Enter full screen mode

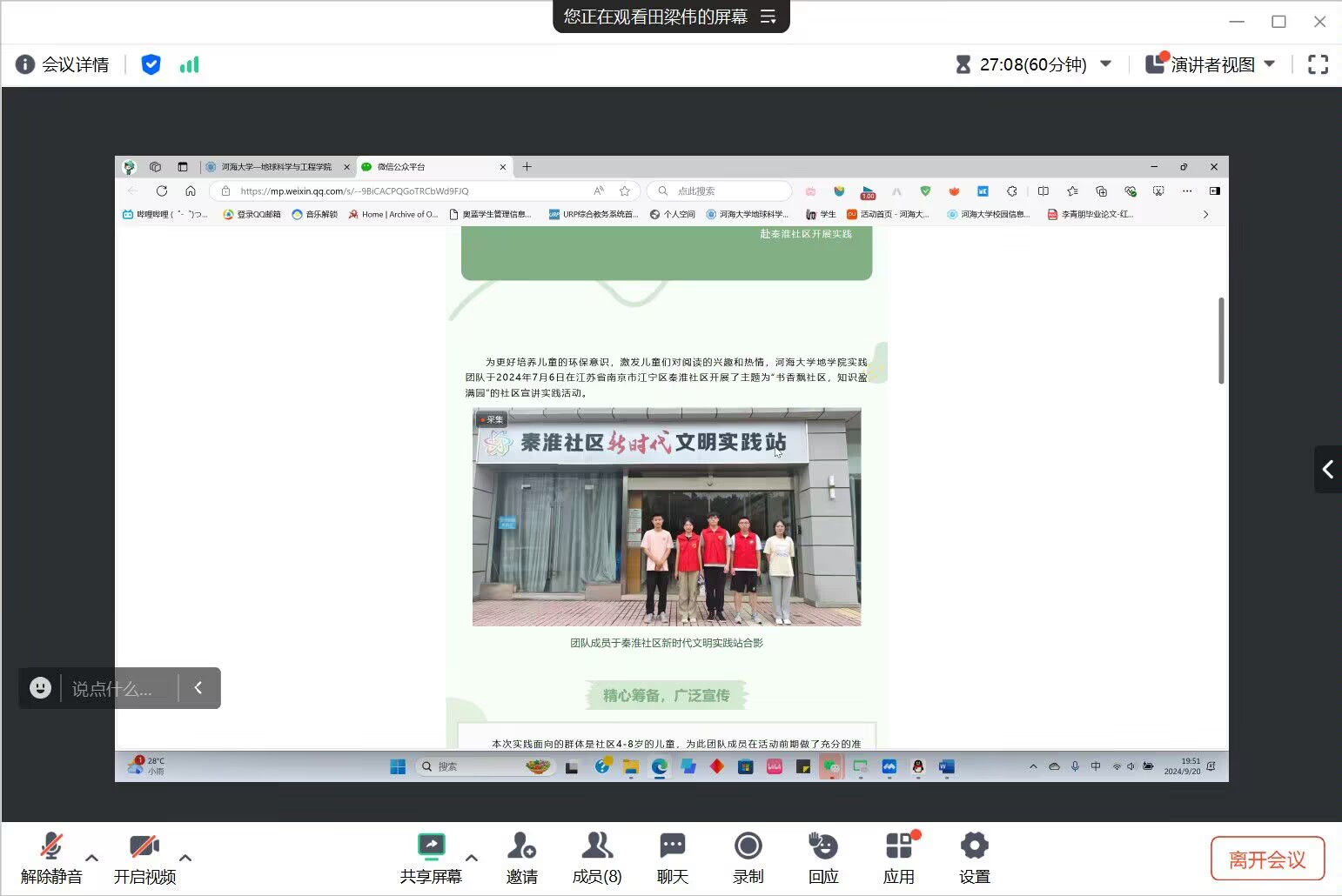click(x=1318, y=64)
